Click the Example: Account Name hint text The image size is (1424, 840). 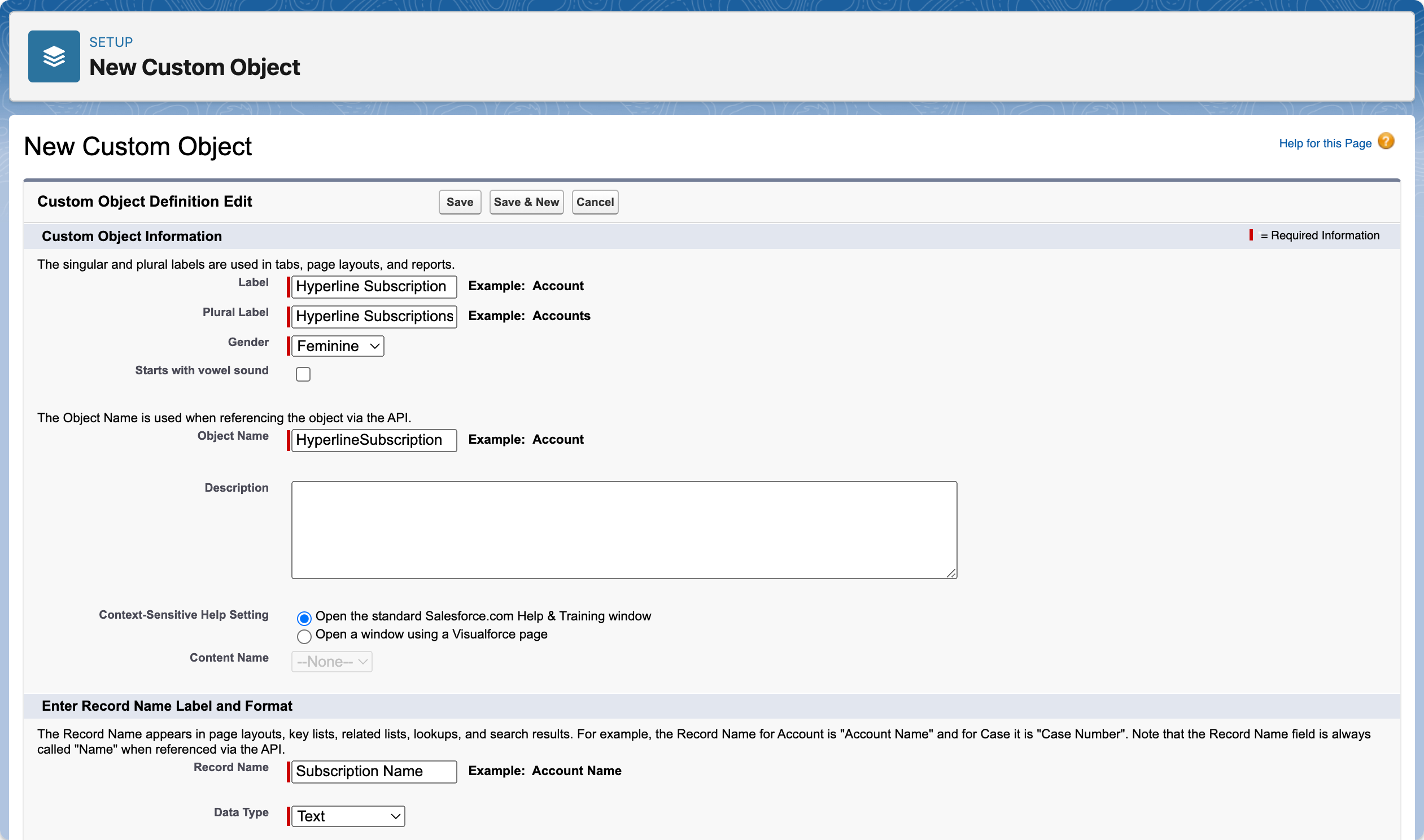click(x=544, y=771)
